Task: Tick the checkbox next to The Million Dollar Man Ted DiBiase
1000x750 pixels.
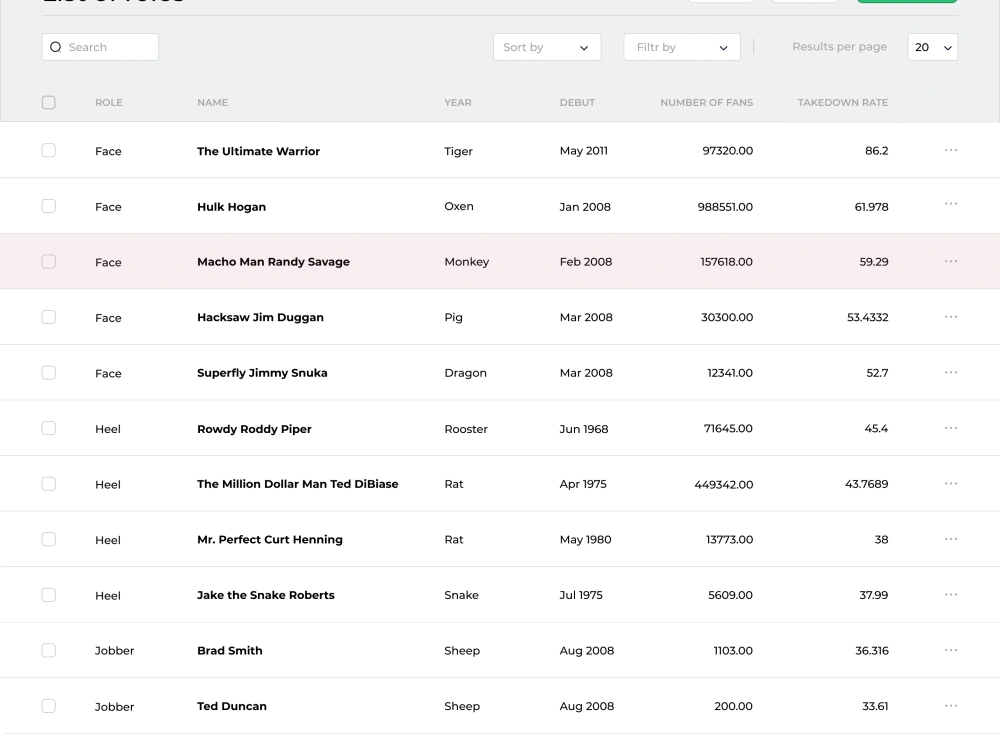Action: (48, 483)
